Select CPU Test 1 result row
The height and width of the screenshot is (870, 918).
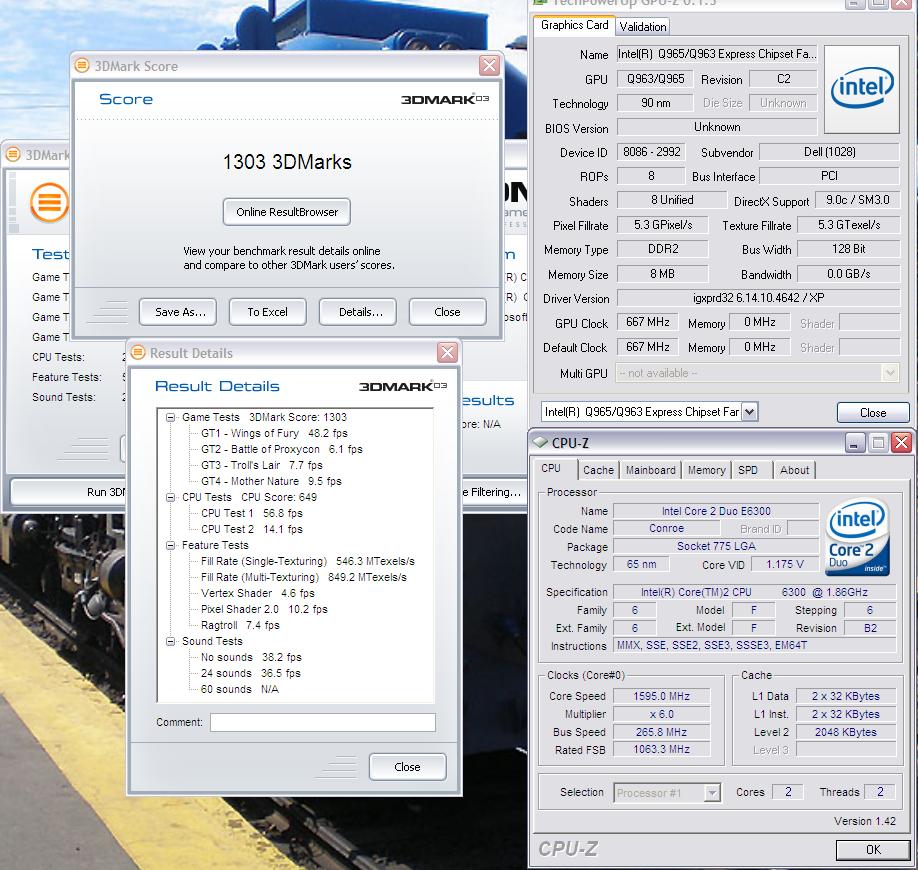pos(252,513)
